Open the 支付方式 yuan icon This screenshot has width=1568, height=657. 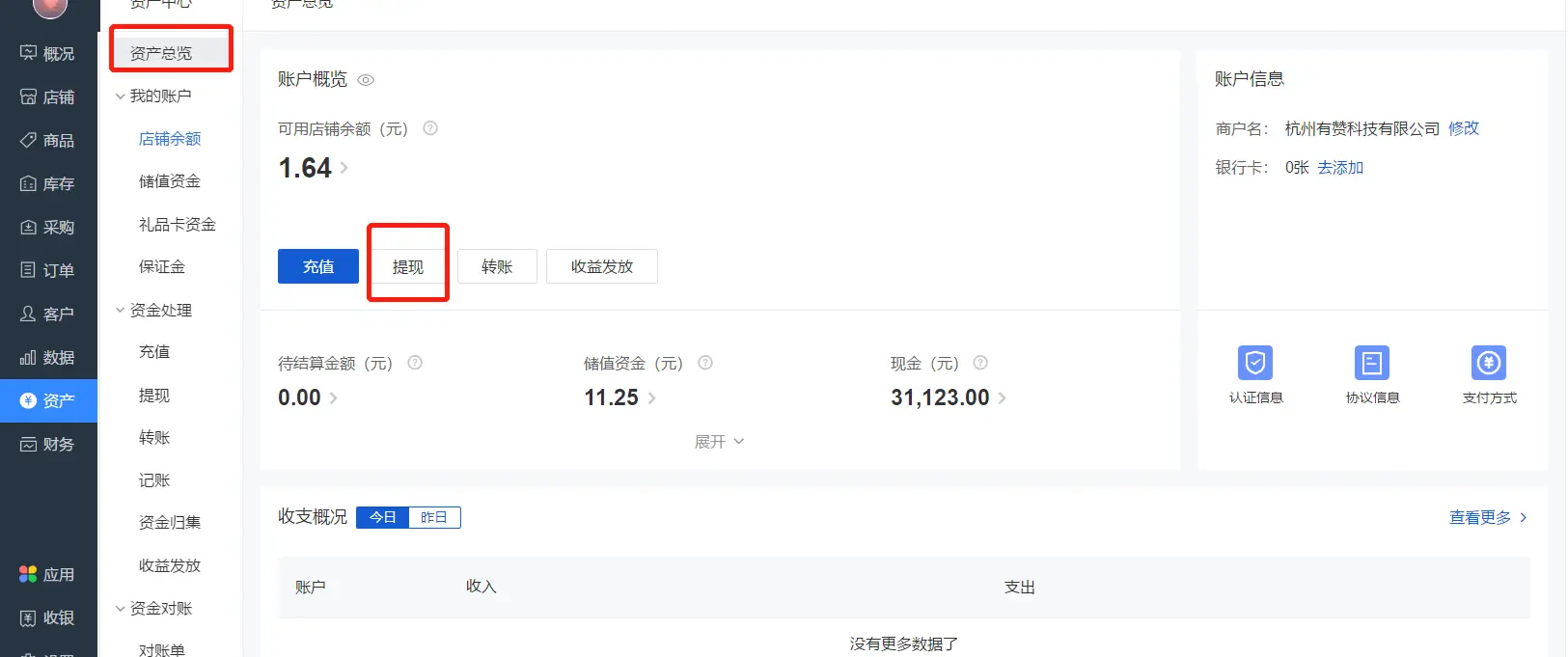[1488, 364]
